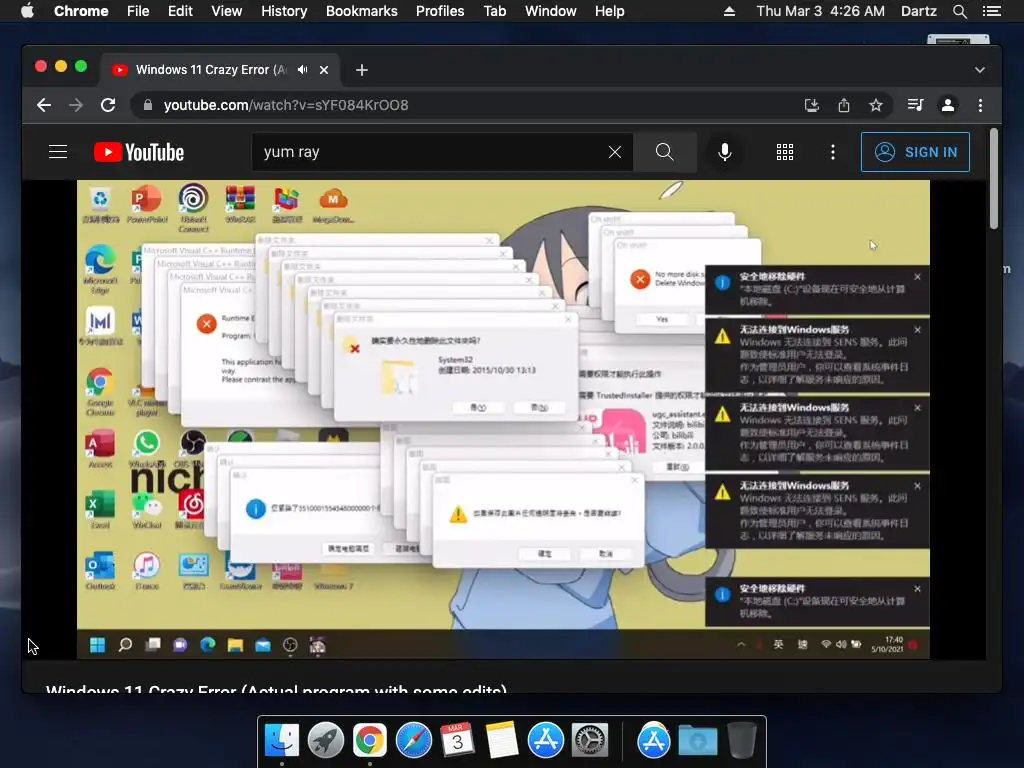
Task: Click the Dartz user name in menu bar
Action: (x=919, y=11)
